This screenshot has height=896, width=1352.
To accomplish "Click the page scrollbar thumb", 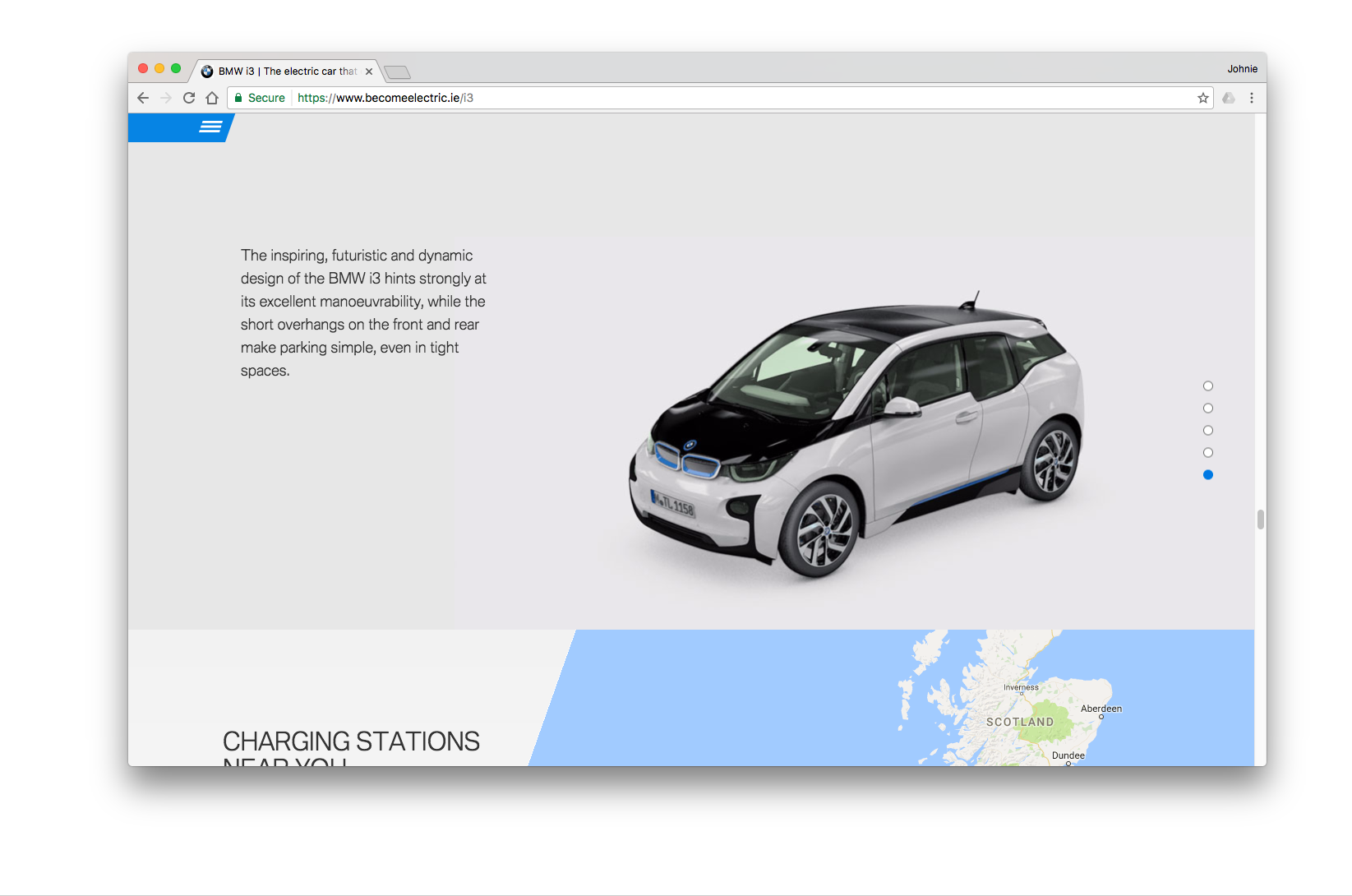I will point(1261,520).
